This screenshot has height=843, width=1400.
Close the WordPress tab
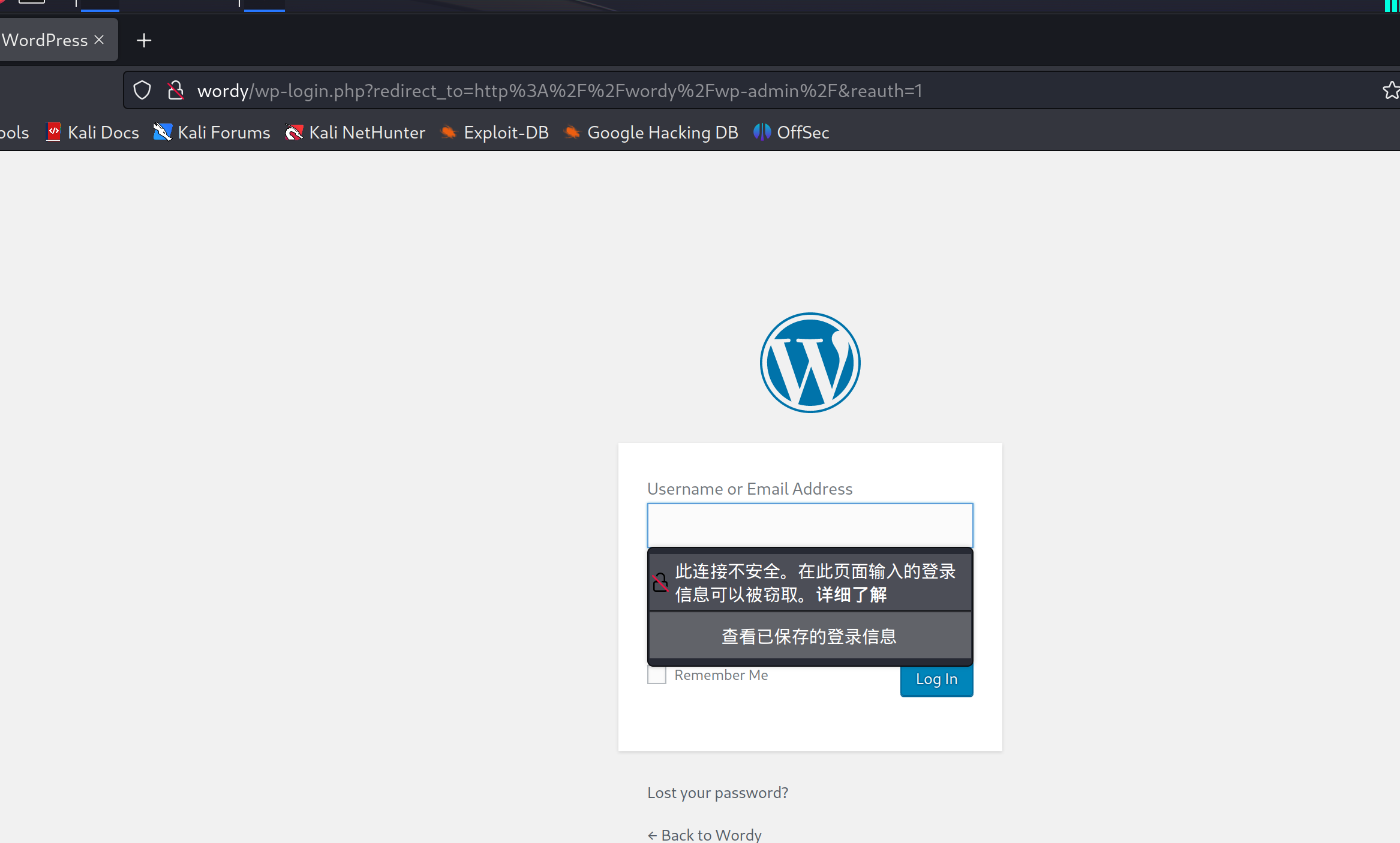100,40
